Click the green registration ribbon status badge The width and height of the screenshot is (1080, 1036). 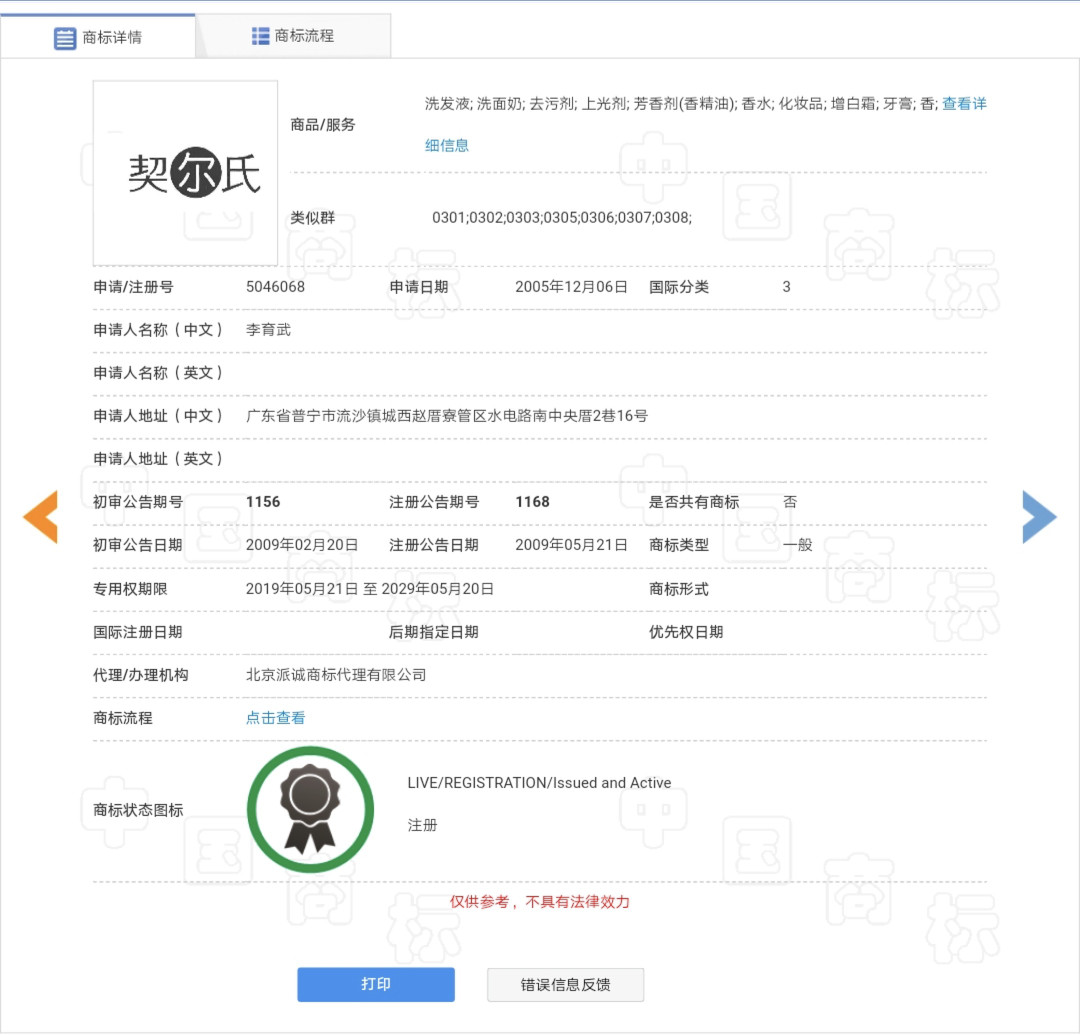pos(310,808)
